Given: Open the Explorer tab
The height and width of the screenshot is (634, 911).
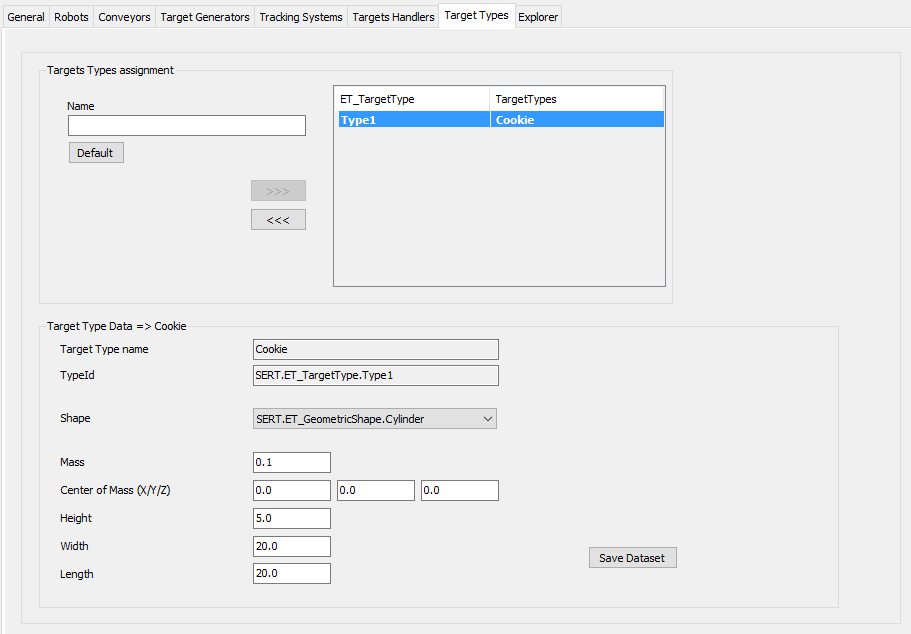Looking at the screenshot, I should pos(538,17).
